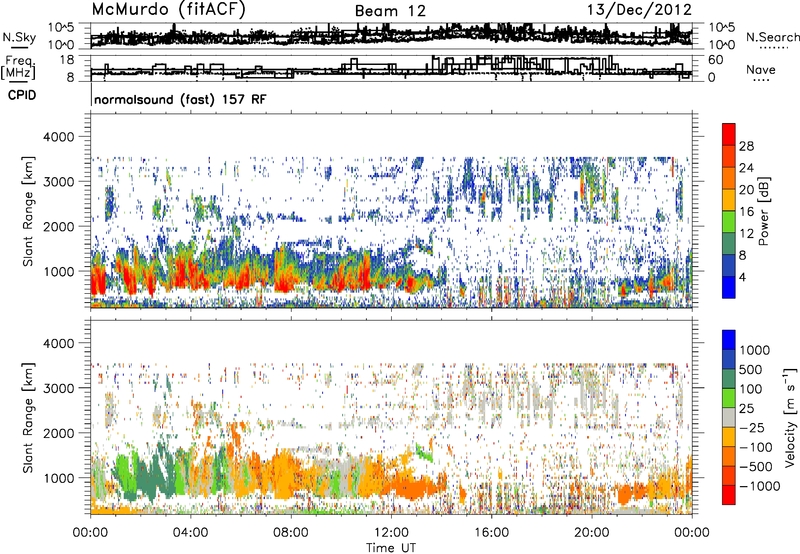Click the 08:00 time tick label
Screen dimensions: 800x554
291,533
